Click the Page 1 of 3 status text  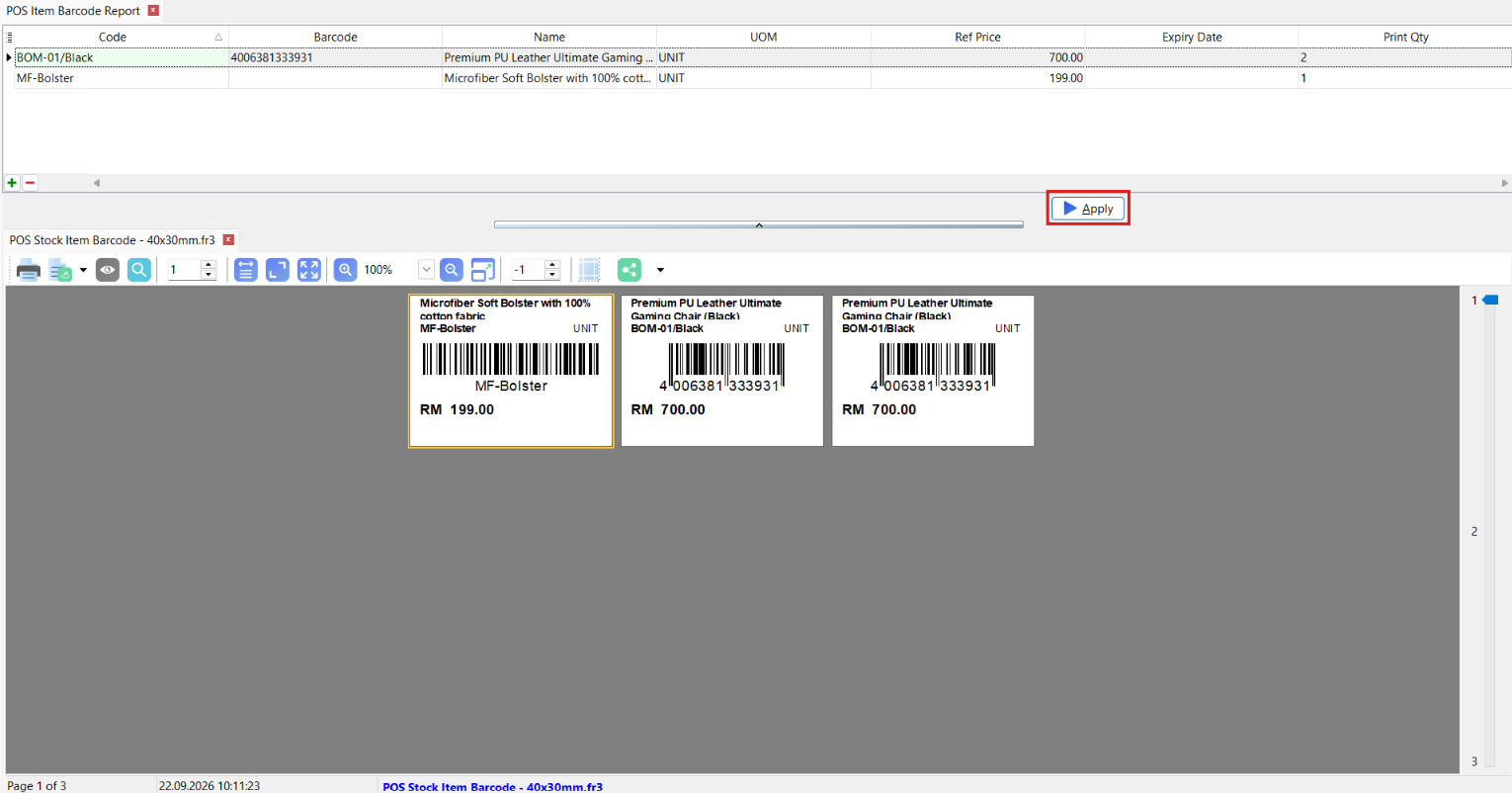pos(37,786)
